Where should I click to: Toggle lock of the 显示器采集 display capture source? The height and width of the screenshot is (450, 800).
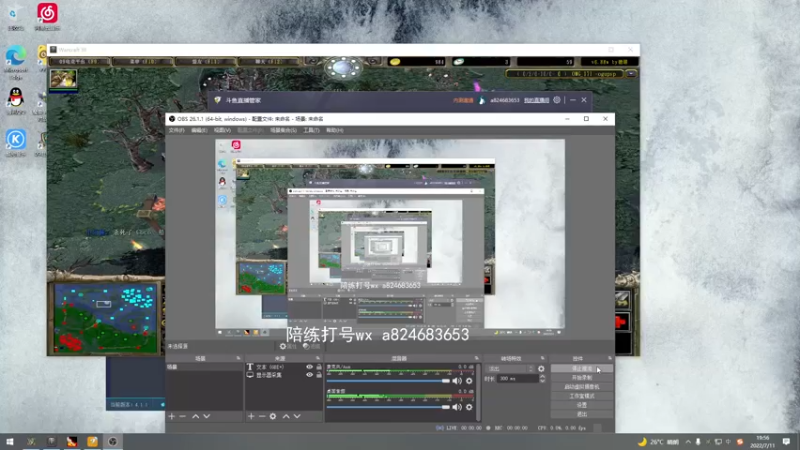(x=319, y=375)
